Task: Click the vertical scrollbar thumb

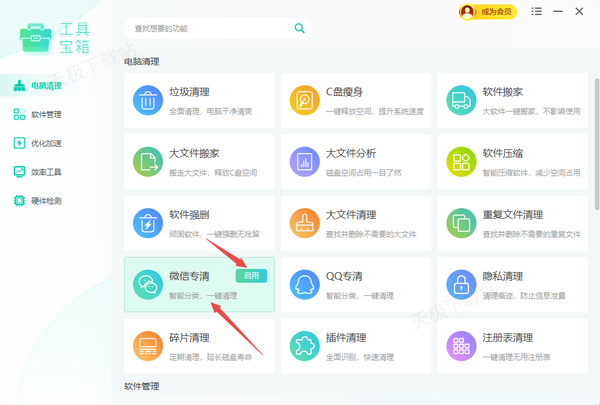Action: point(597,144)
